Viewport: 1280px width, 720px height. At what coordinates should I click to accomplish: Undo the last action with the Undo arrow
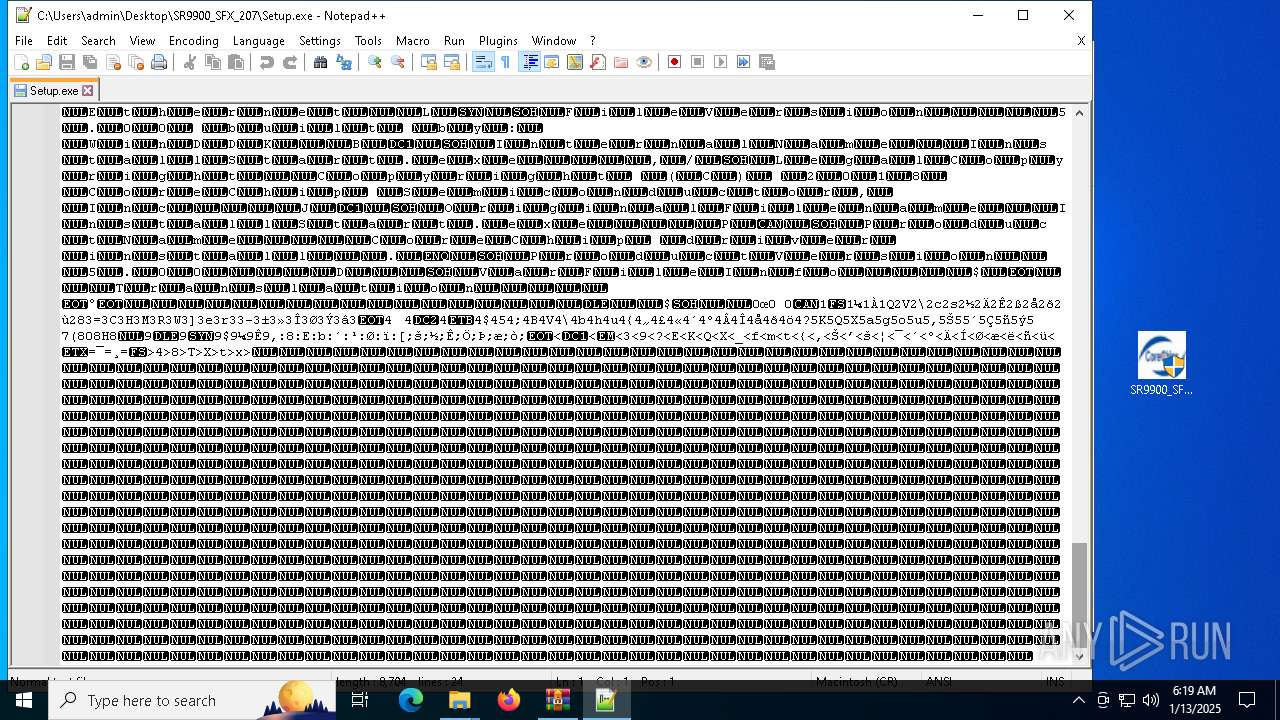pyautogui.click(x=267, y=62)
